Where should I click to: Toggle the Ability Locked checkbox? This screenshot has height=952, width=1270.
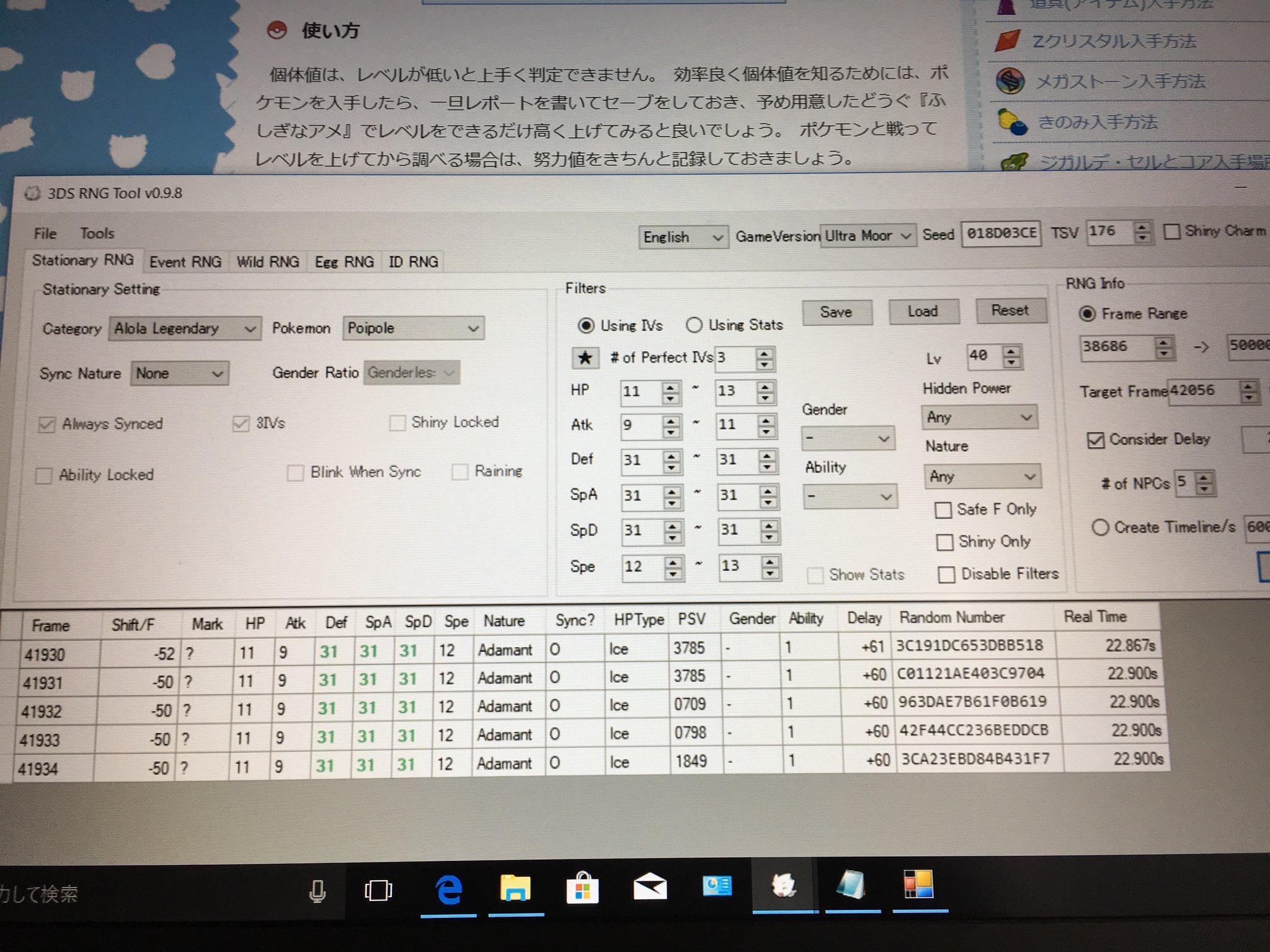43,476
